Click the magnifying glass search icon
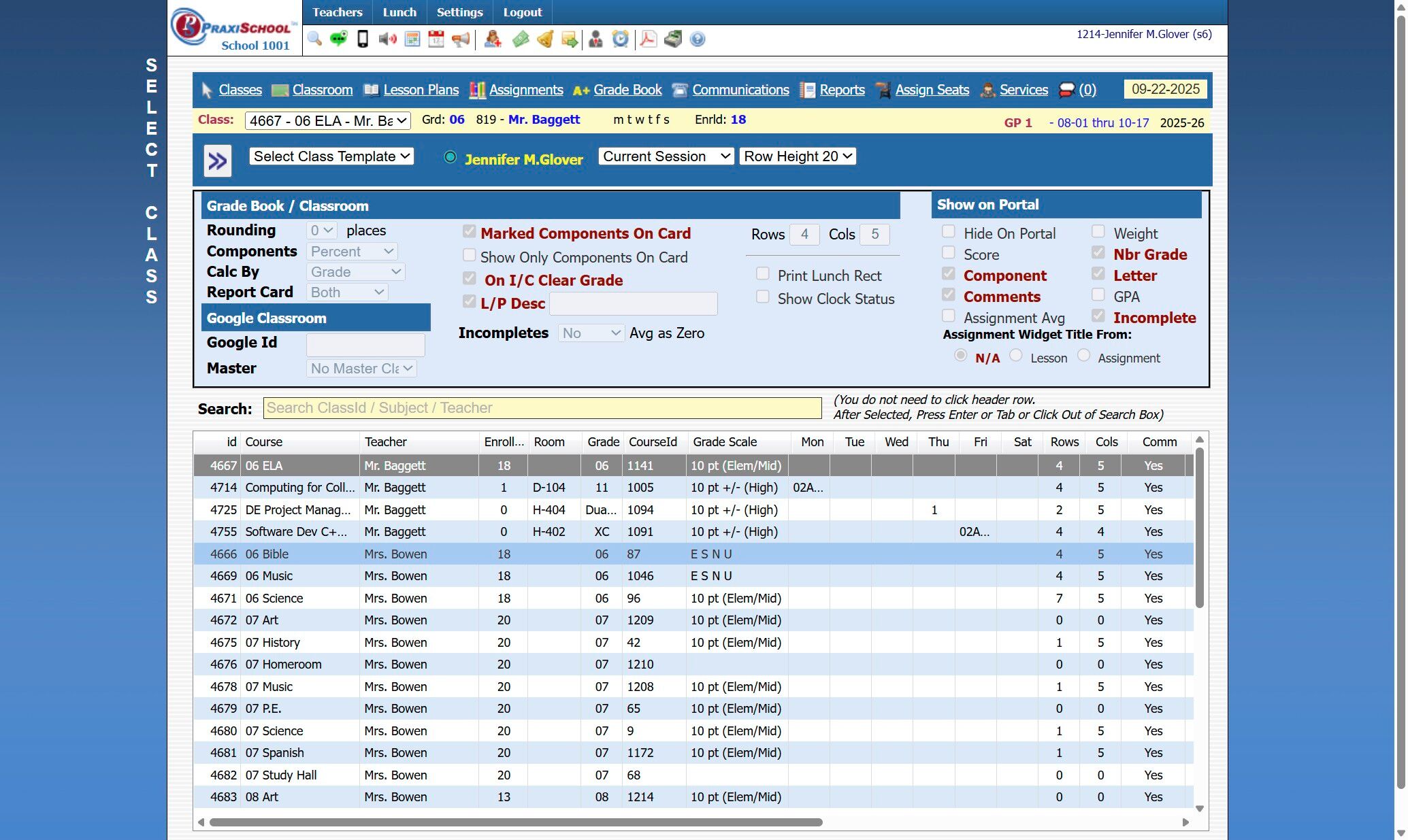 [x=314, y=39]
